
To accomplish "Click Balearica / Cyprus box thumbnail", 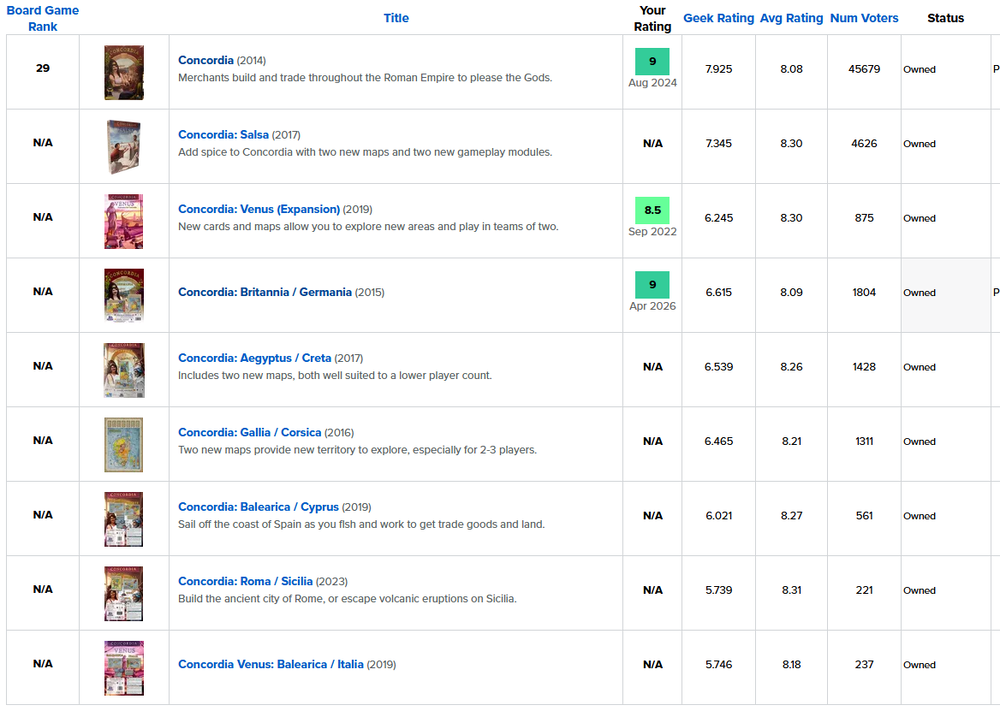I will [124, 519].
